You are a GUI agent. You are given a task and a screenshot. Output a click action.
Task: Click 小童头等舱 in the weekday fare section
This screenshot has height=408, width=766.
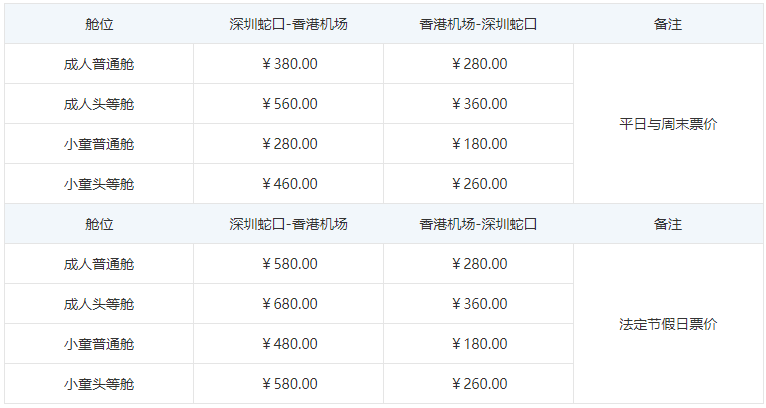(99, 184)
